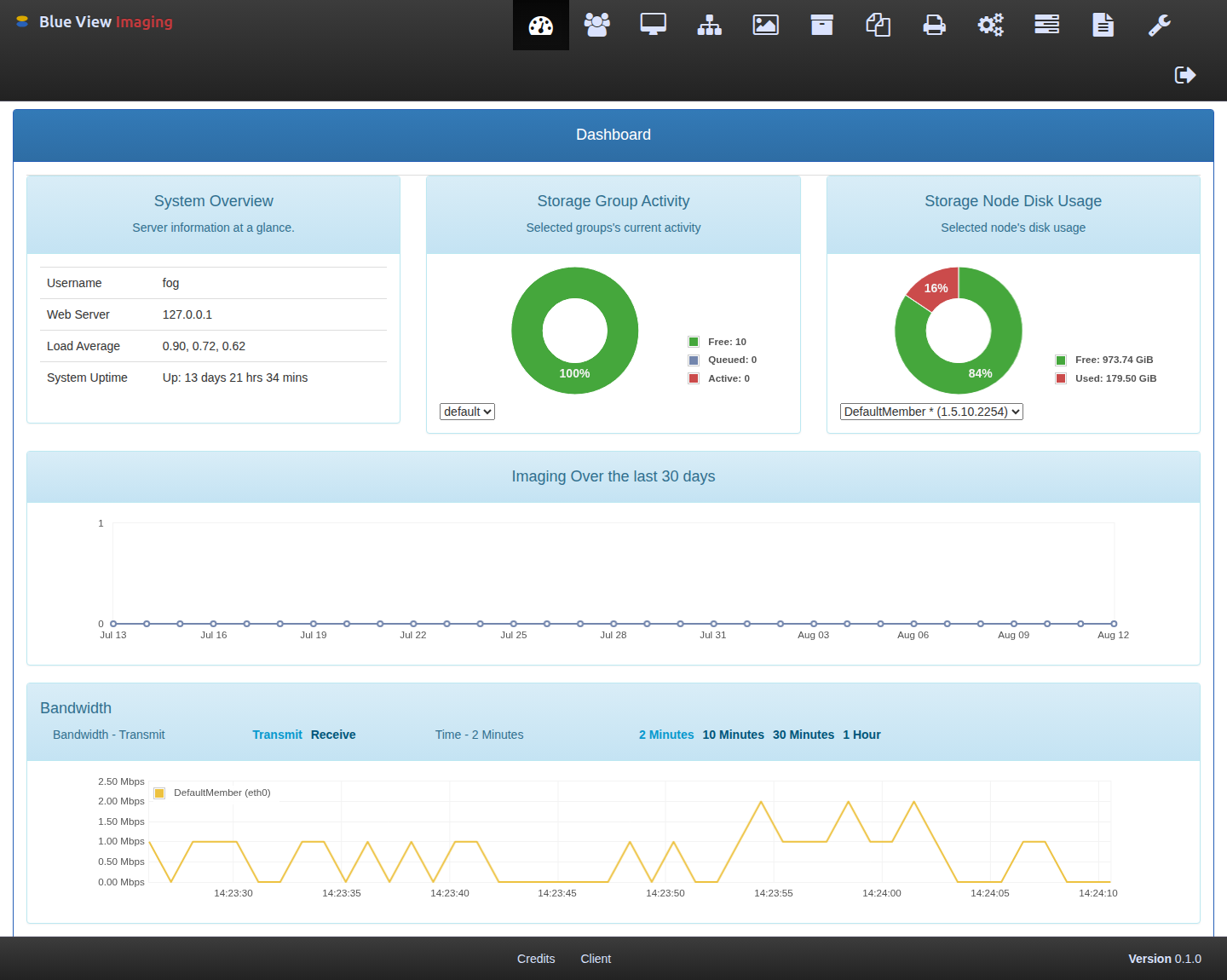
Task: Click the Blue View Imaging title text
Action: [106, 22]
